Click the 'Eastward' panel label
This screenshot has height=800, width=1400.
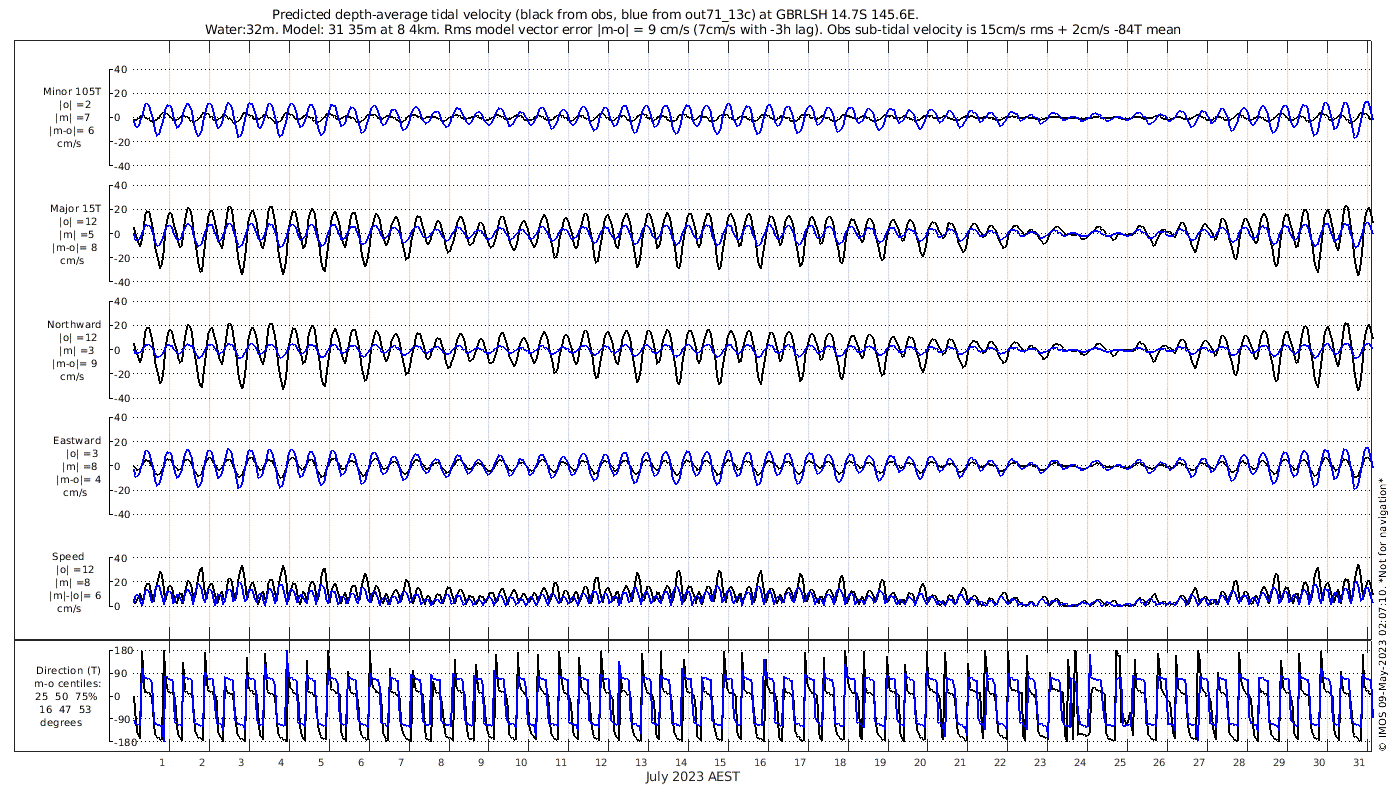point(77,440)
